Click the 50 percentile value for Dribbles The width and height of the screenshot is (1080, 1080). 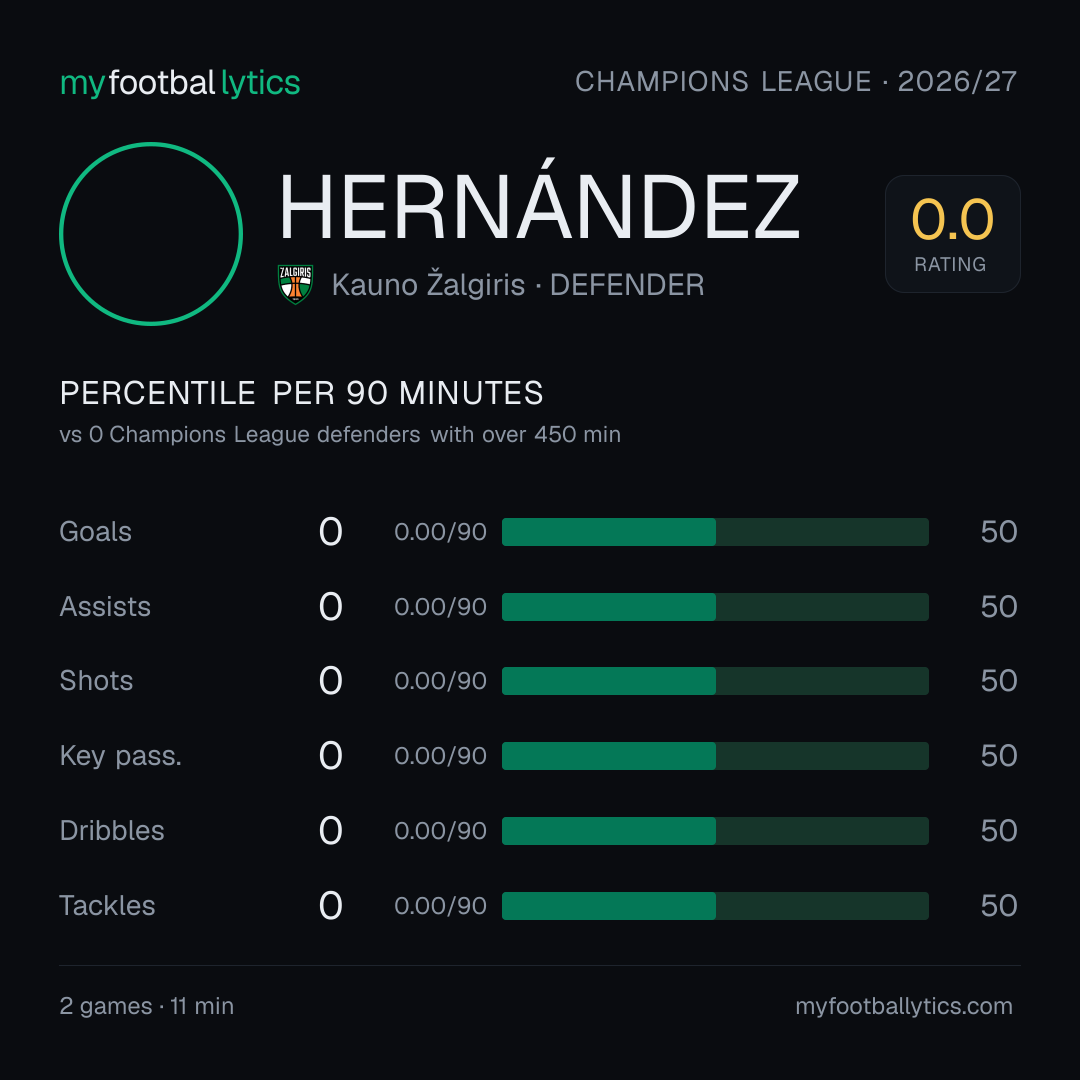pos(999,831)
